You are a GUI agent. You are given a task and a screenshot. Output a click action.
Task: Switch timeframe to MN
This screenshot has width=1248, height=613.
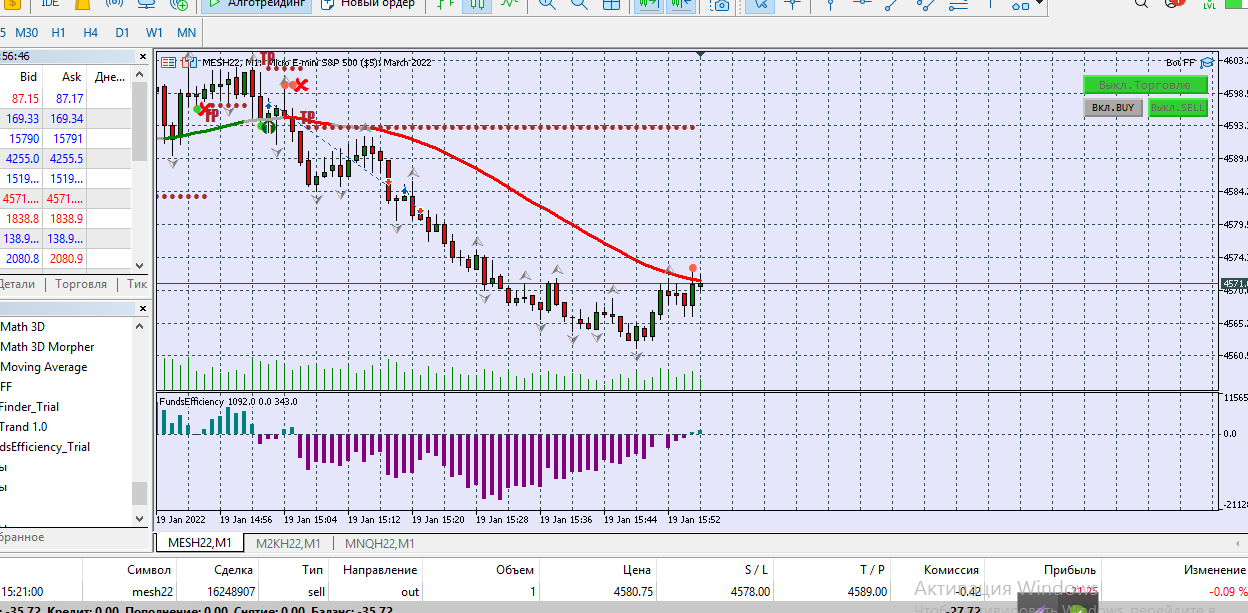pos(187,33)
